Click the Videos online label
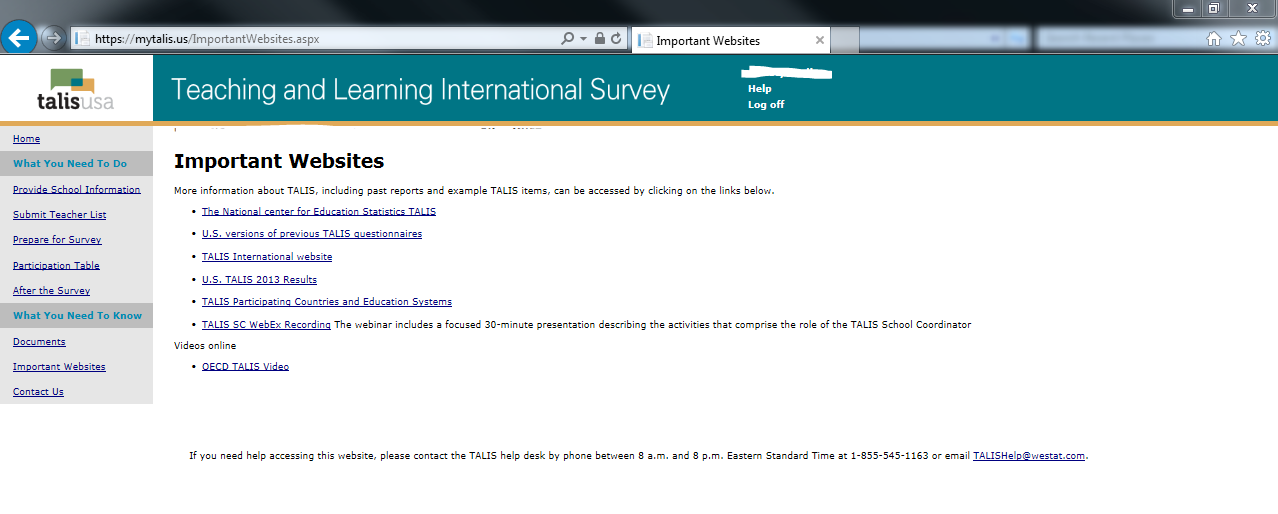1278x514 pixels. tap(205, 346)
